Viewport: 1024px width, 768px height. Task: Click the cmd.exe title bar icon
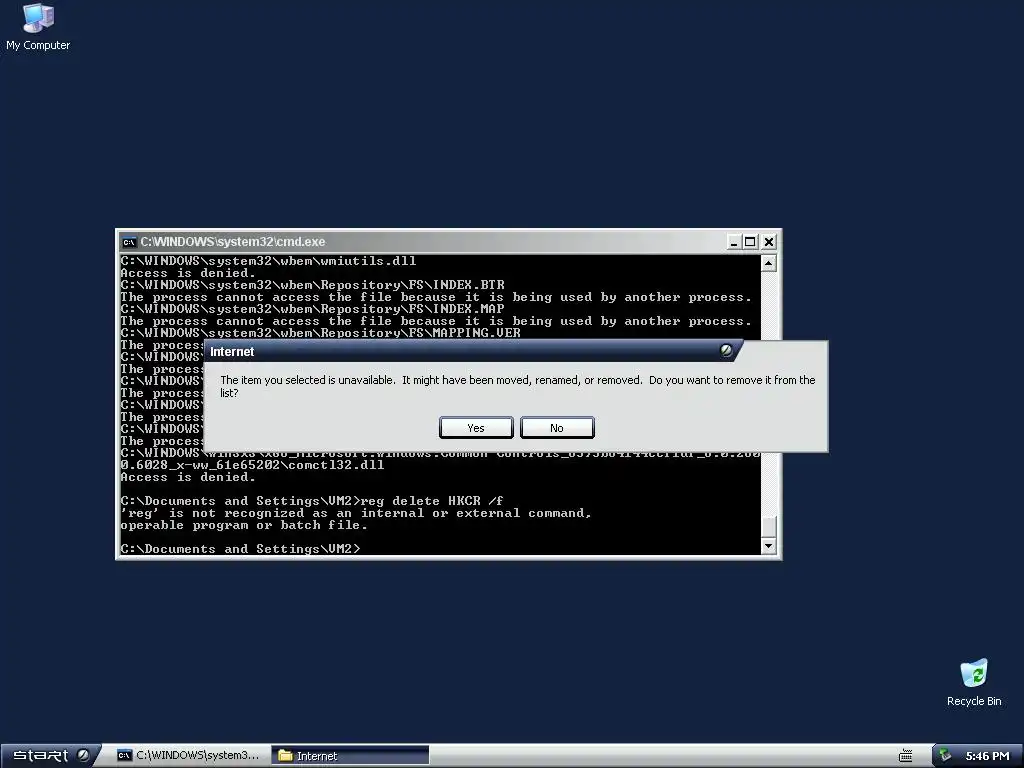click(129, 242)
